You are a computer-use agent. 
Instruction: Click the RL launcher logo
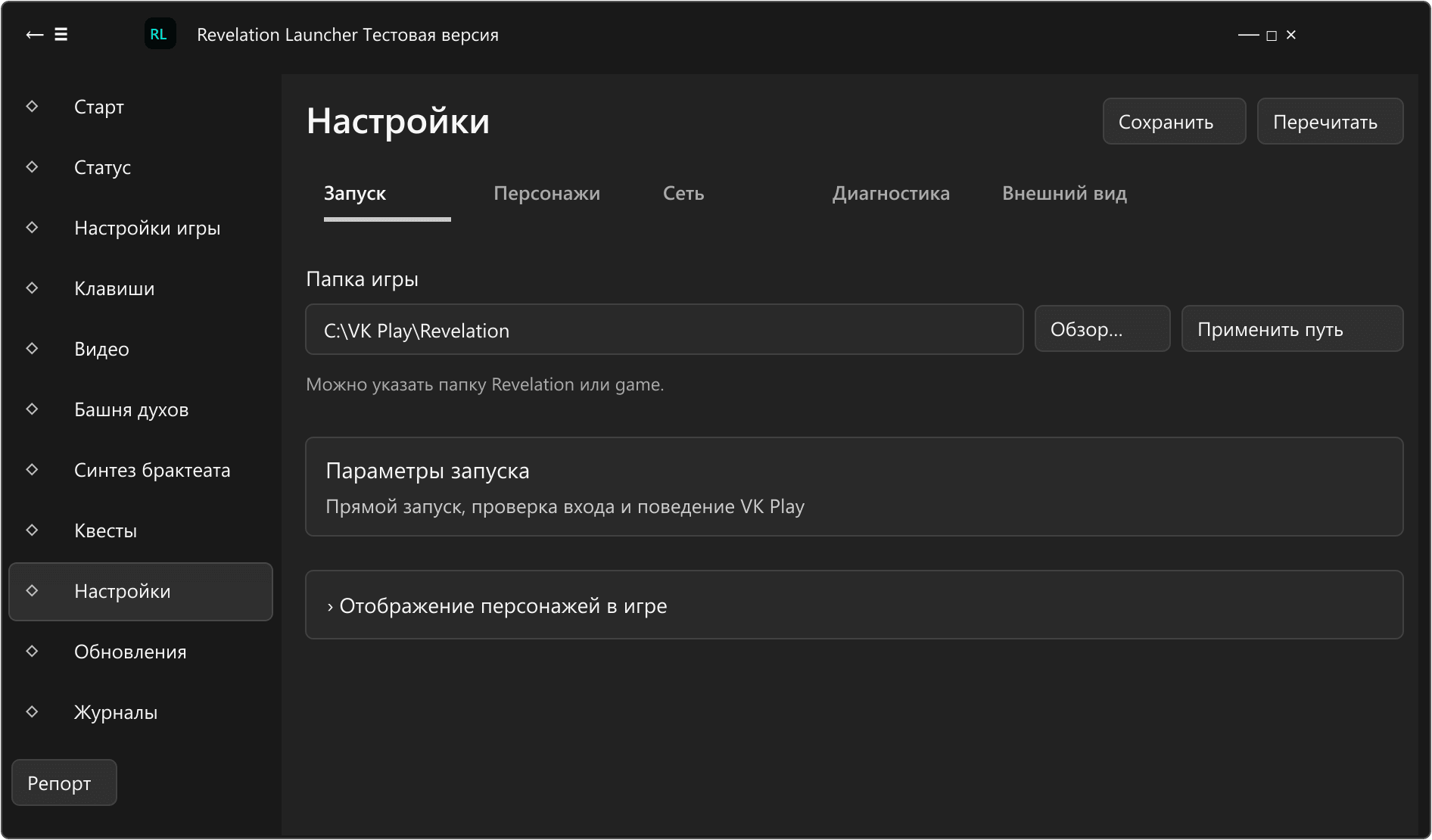click(160, 34)
